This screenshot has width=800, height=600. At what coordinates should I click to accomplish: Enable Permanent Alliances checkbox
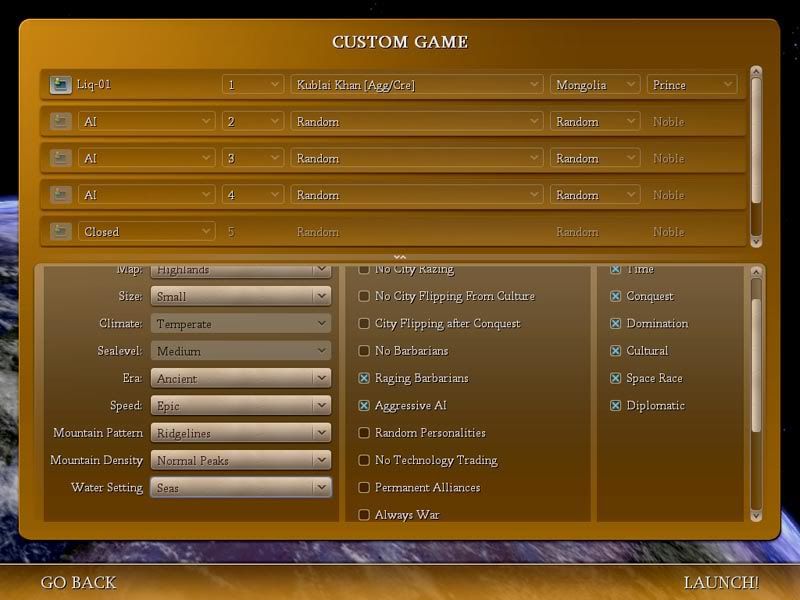[x=364, y=487]
